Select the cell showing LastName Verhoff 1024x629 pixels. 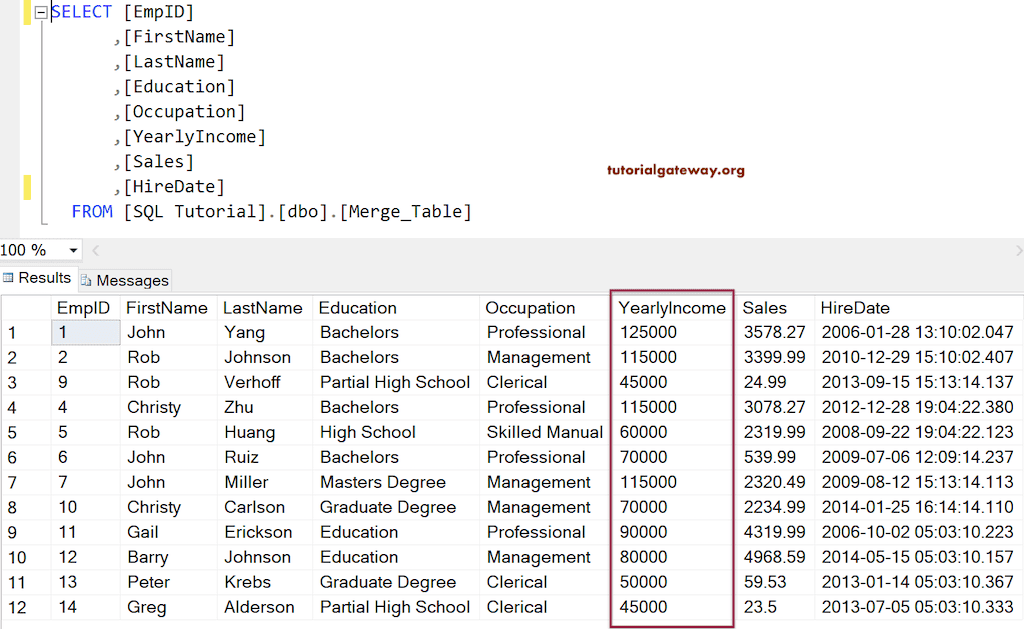click(x=266, y=382)
